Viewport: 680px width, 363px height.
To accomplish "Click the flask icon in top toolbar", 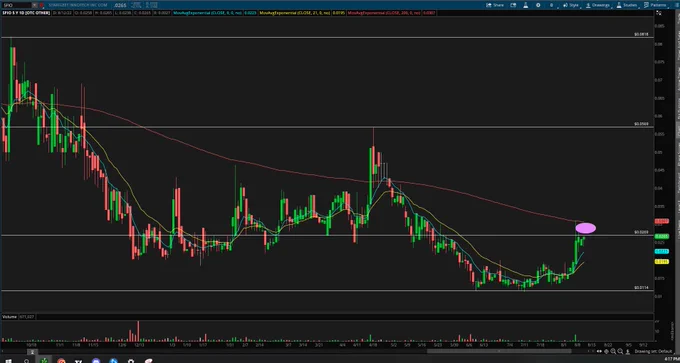I will (526, 5).
